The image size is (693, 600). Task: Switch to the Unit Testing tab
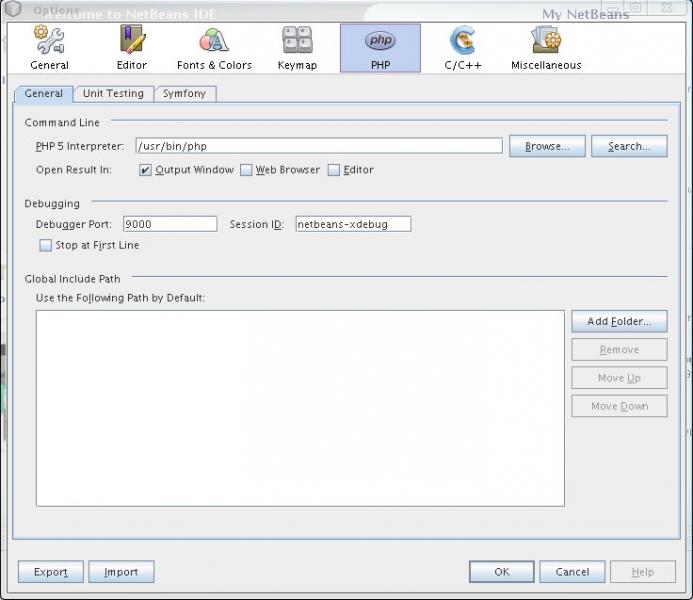tap(113, 94)
